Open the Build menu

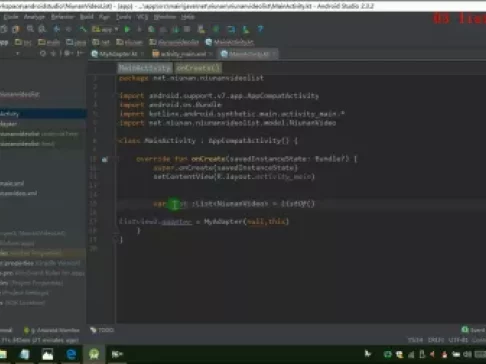tap(86, 17)
